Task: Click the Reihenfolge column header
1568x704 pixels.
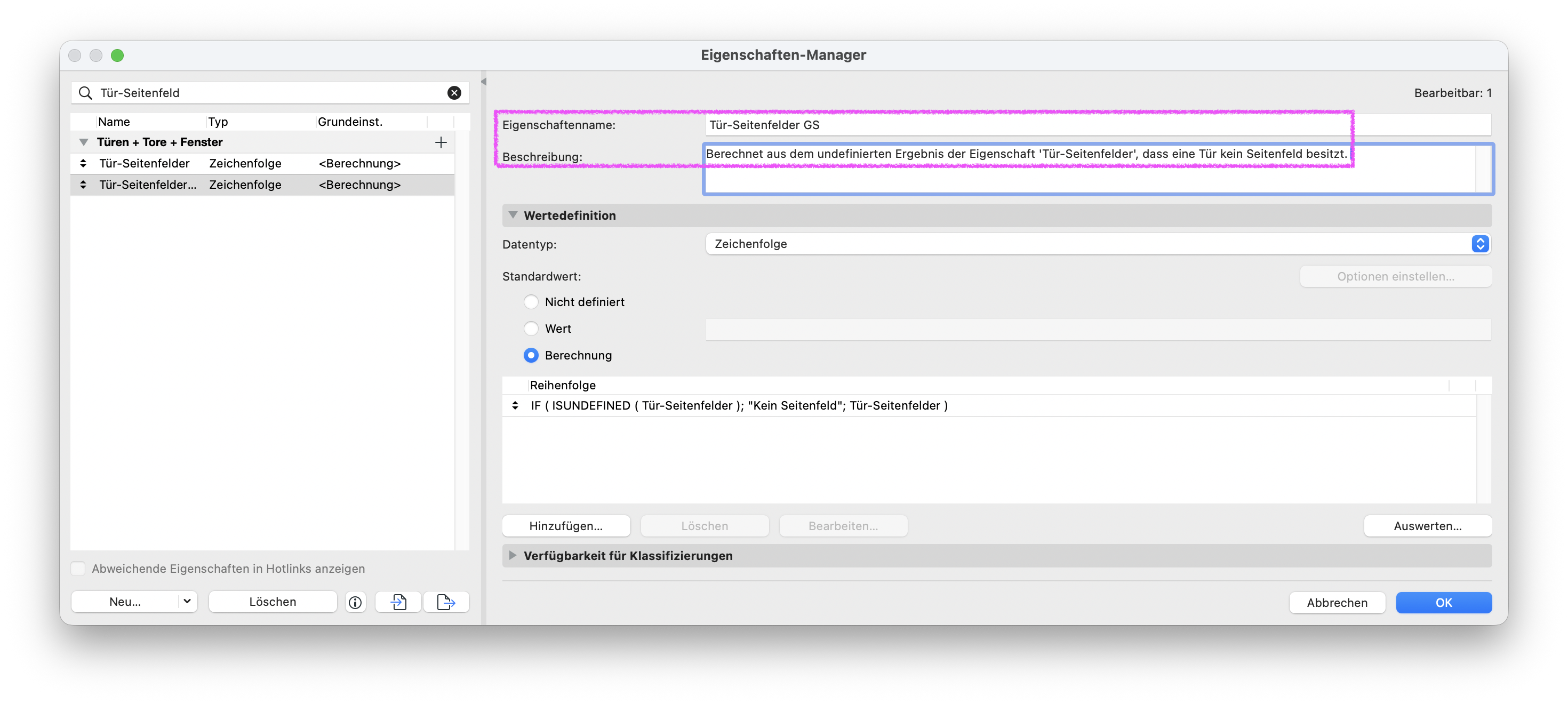Action: point(988,385)
